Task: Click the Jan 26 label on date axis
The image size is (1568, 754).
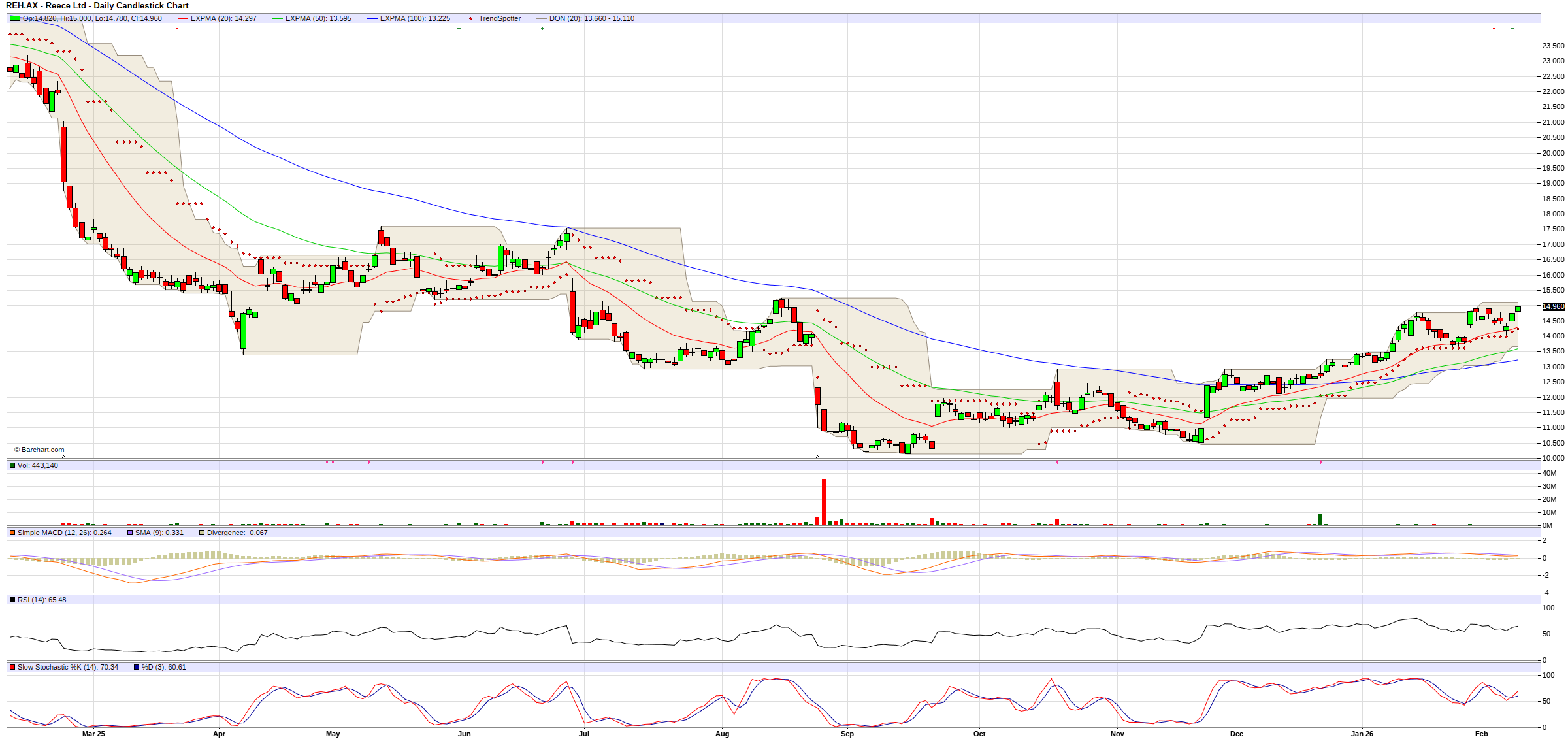Action: [1362, 734]
